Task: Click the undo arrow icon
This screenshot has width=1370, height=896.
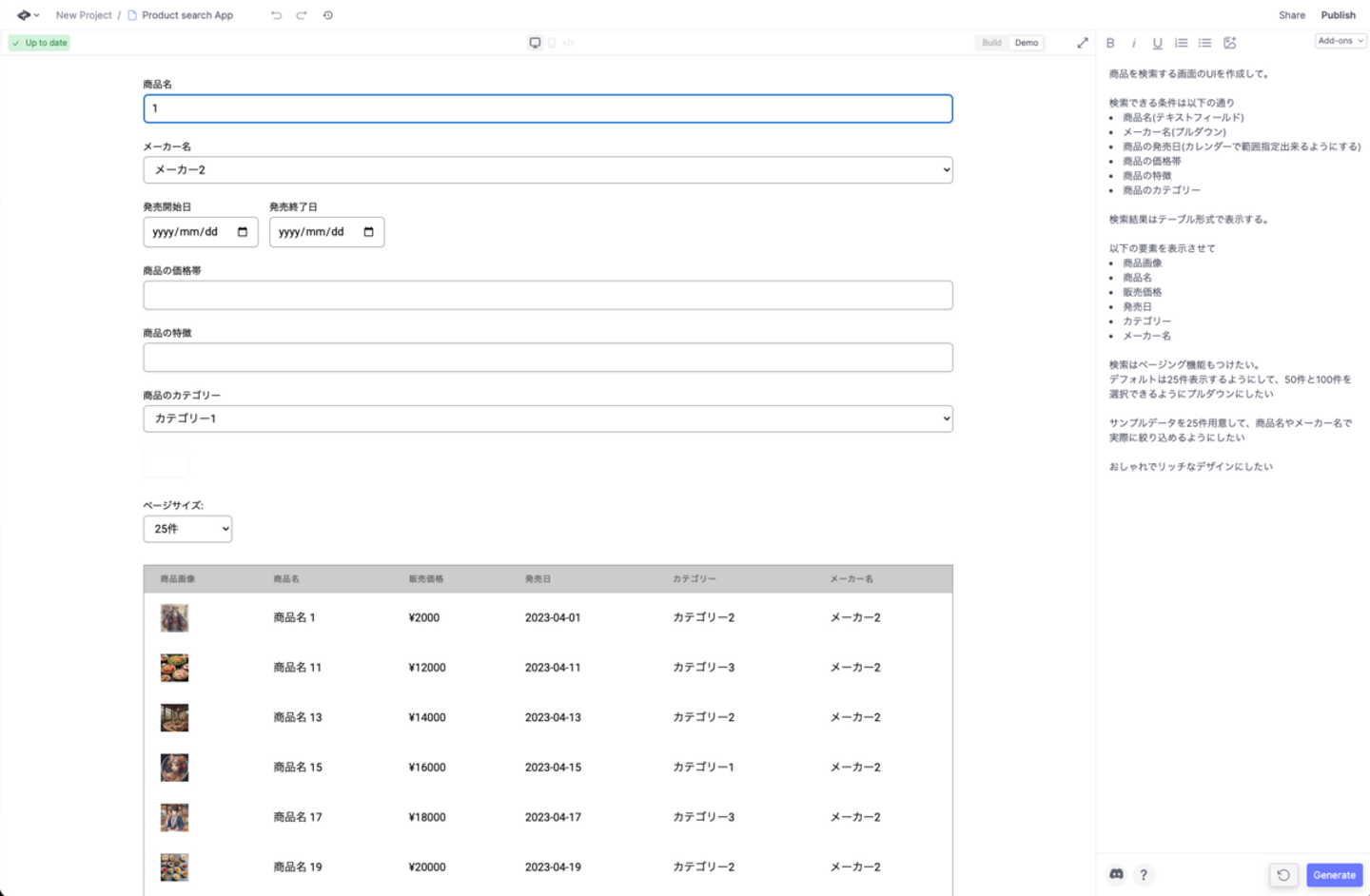Action: 276,15
